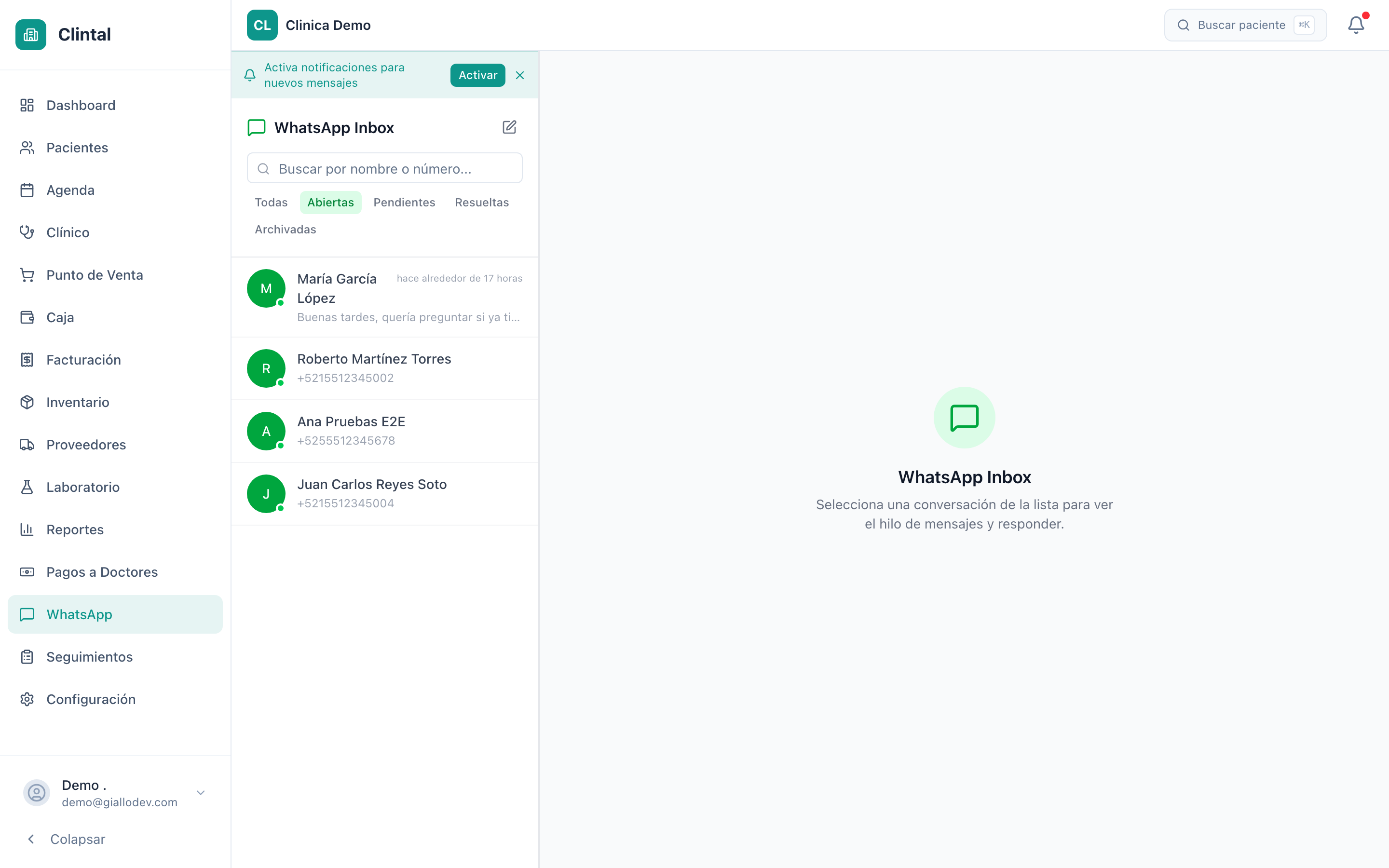Image resolution: width=1389 pixels, height=868 pixels.
Task: Open the notifications bell in header
Action: coord(1356,25)
